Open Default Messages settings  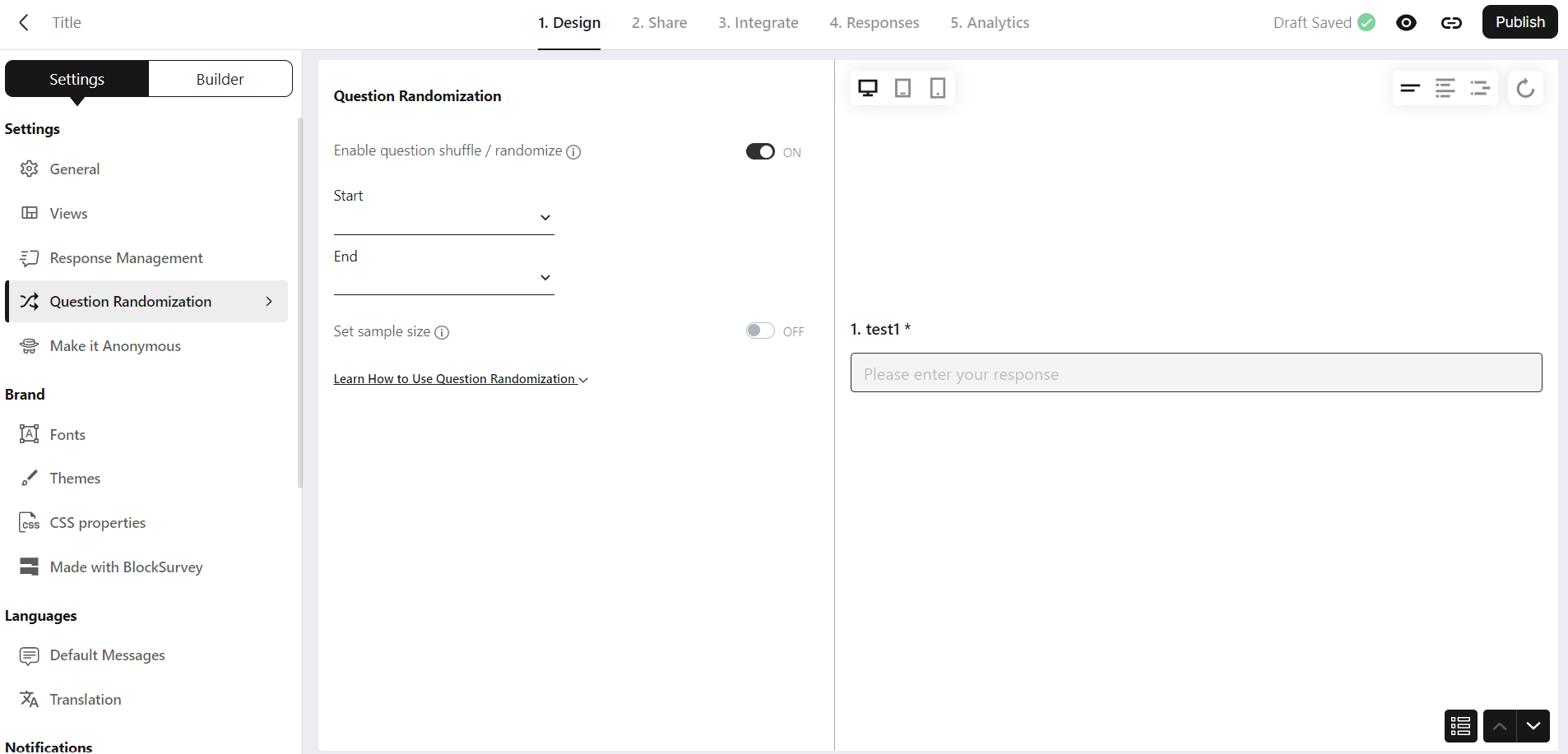coord(146,655)
